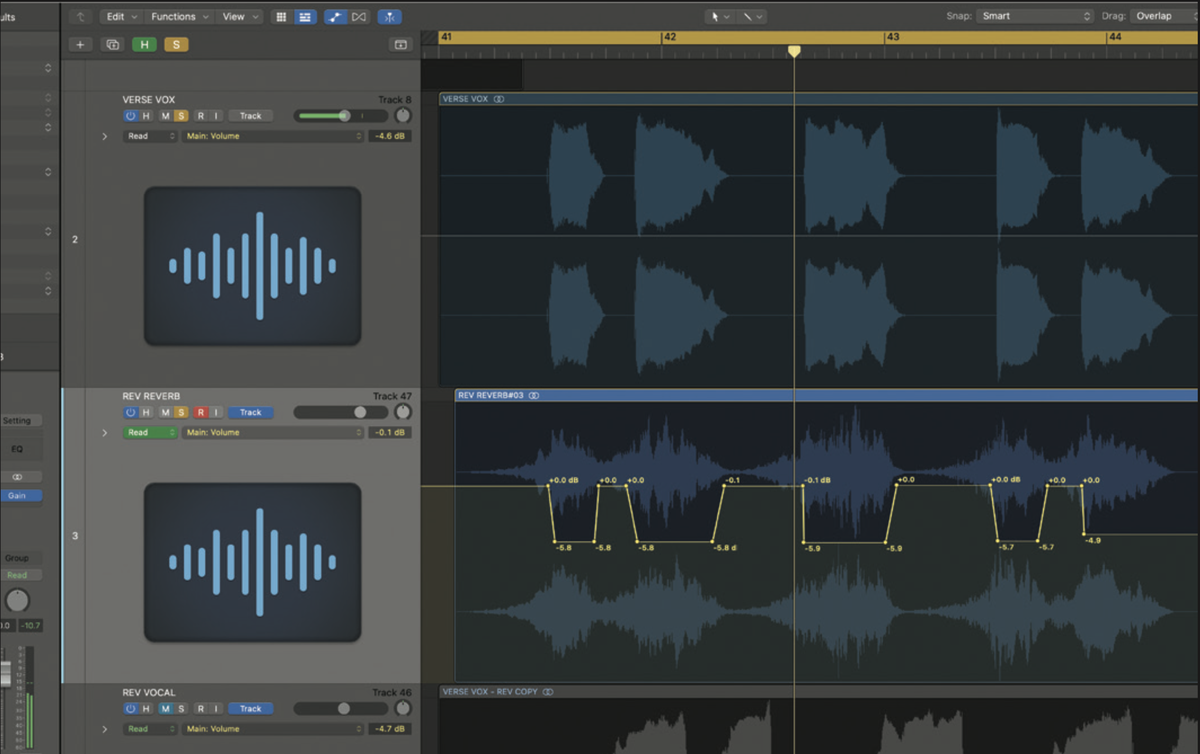The width and height of the screenshot is (1200, 754).
Task: Click the Track button on REV VOCAL
Action: pyautogui.click(x=250, y=708)
